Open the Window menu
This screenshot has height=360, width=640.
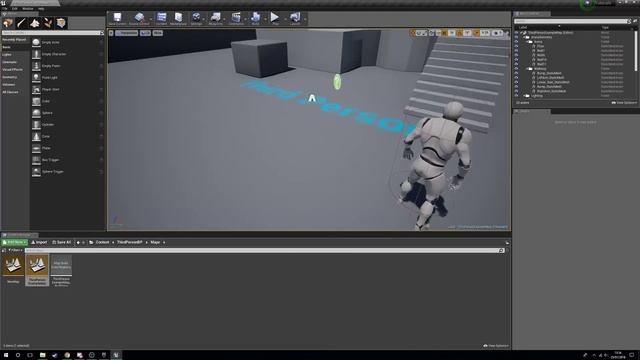point(28,9)
